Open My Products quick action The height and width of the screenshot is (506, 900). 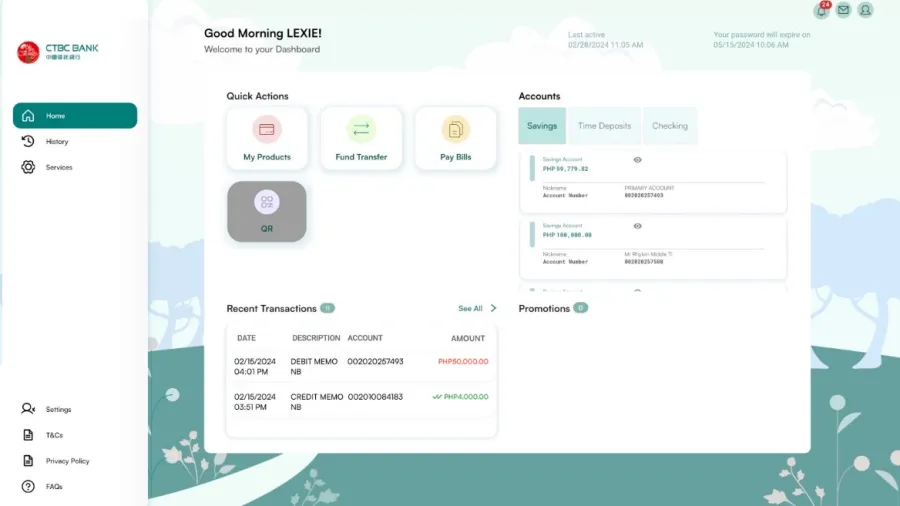267,138
